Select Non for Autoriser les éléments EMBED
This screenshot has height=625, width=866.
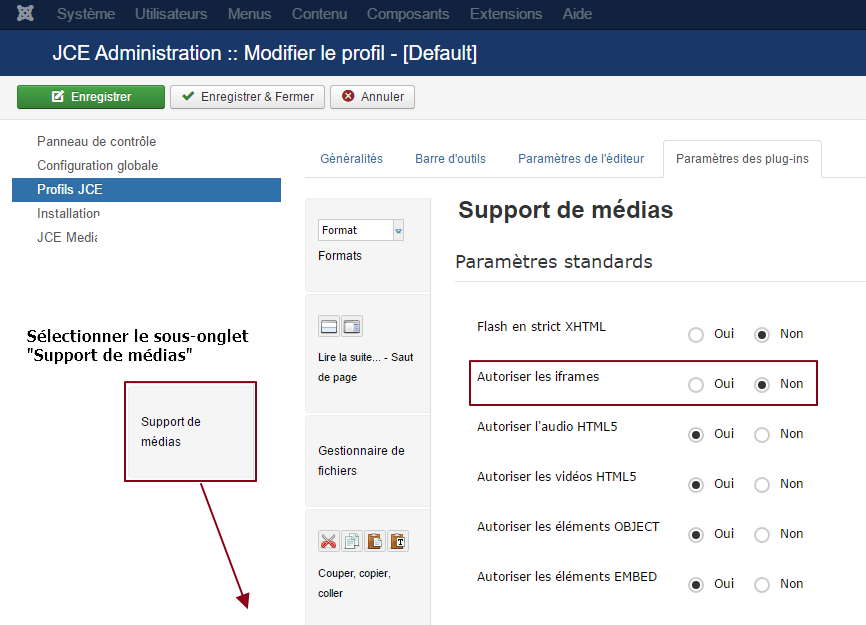762,585
